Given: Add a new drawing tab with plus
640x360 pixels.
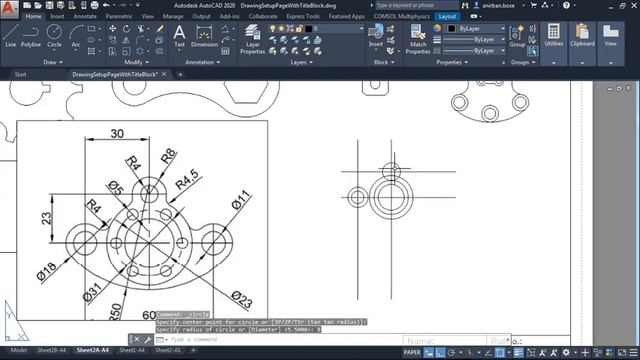Looking at the screenshot, I should pos(180,74).
